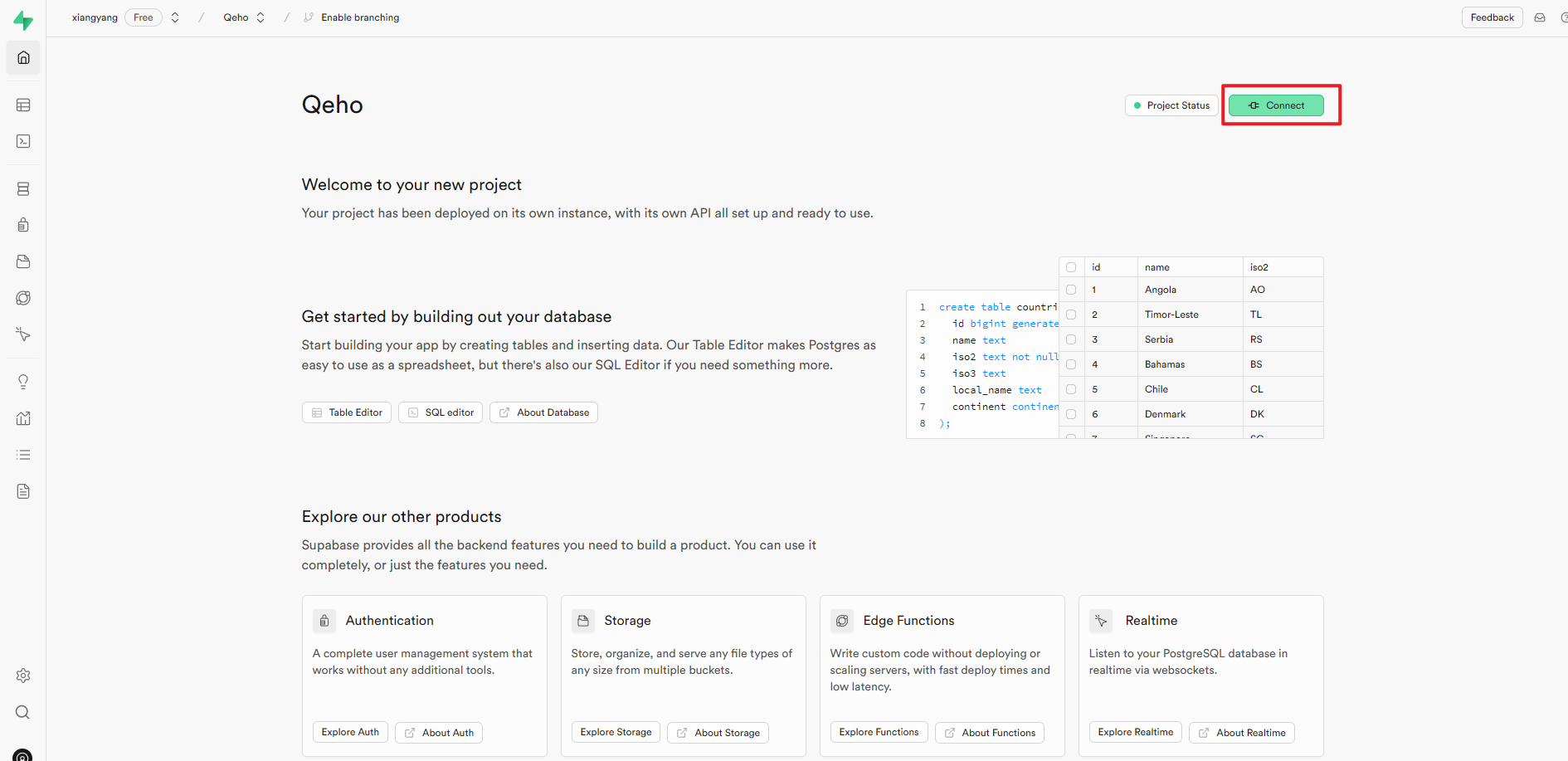1568x761 pixels.
Task: Open the Table Editor button
Action: point(347,412)
